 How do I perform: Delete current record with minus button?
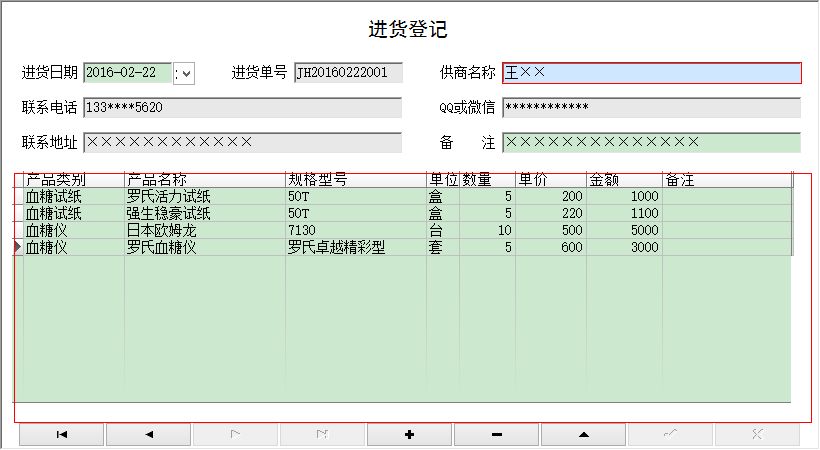pos(496,434)
